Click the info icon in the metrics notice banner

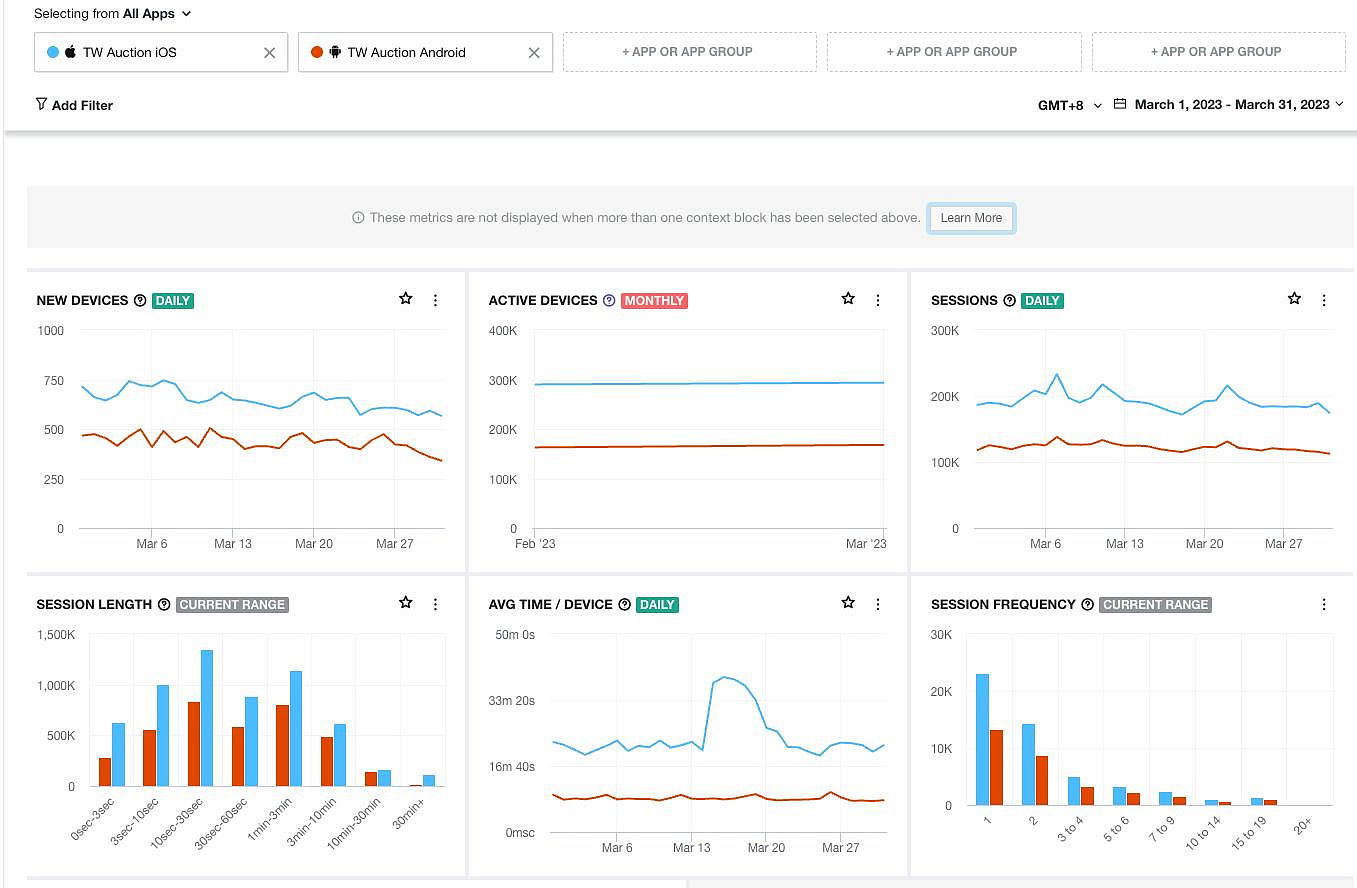[358, 218]
